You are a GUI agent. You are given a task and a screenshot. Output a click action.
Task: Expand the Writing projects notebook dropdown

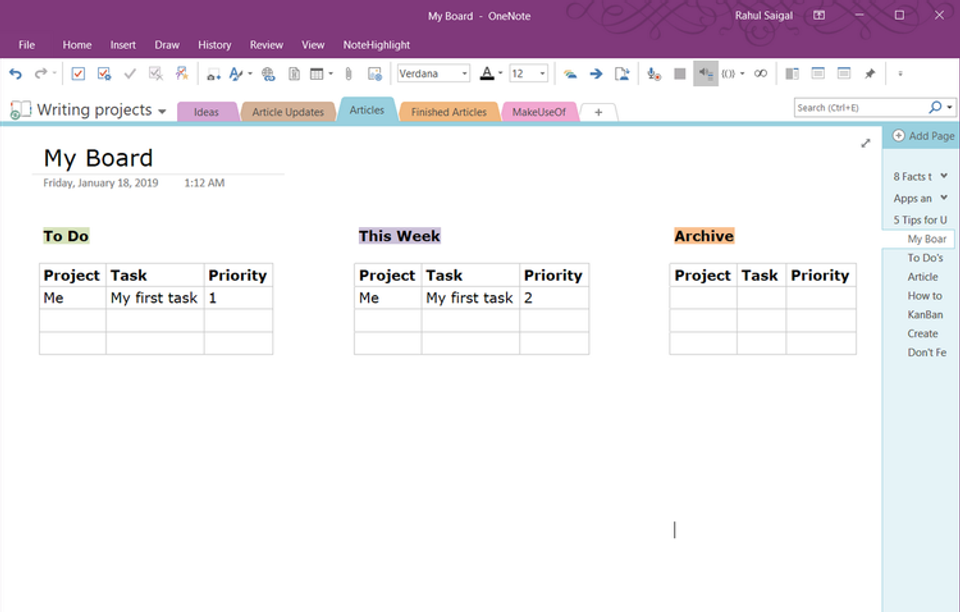pyautogui.click(x=162, y=111)
